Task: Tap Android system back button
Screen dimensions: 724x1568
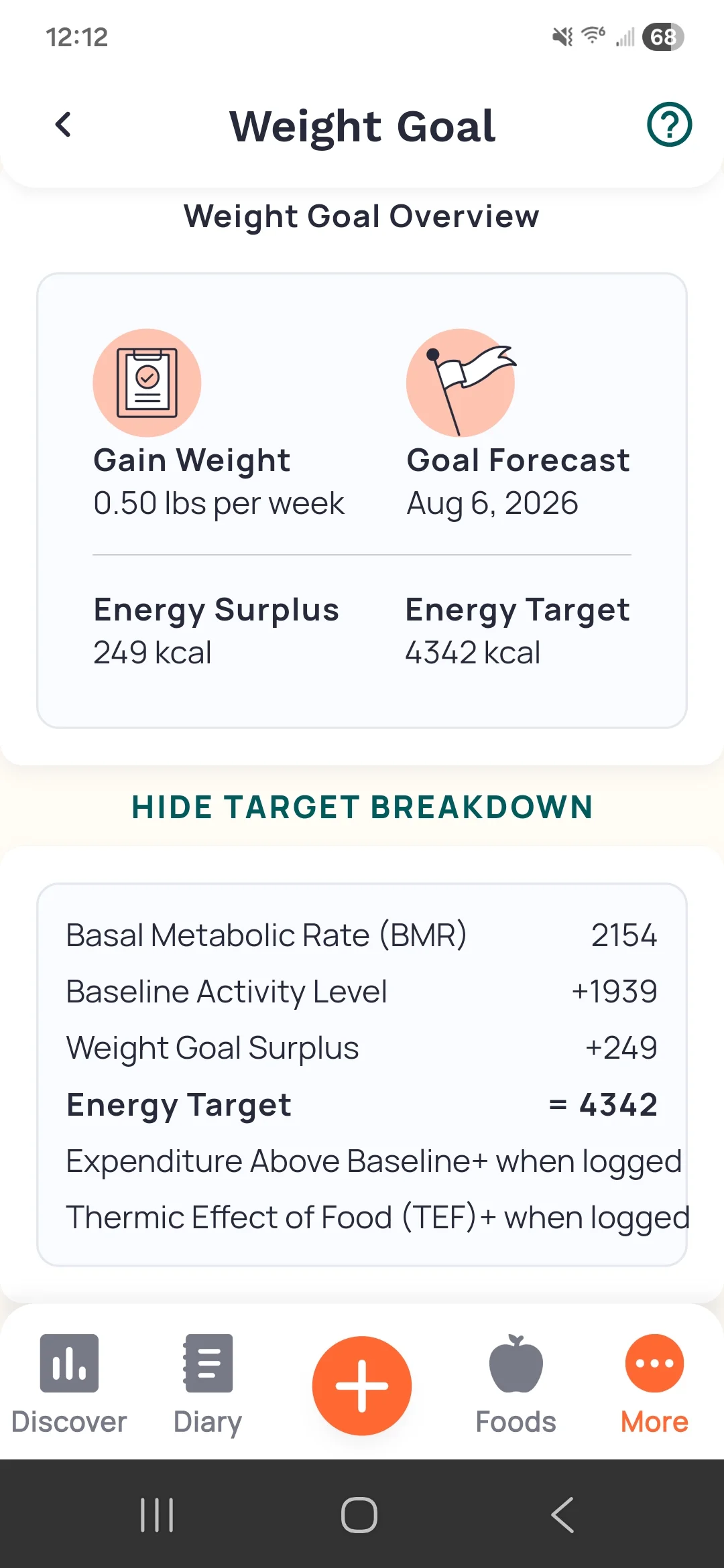Action: coord(562,1514)
